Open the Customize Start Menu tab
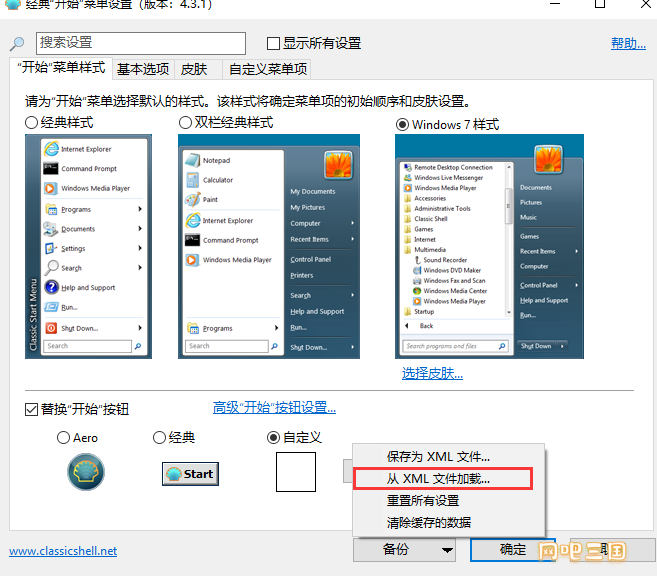 (268, 69)
